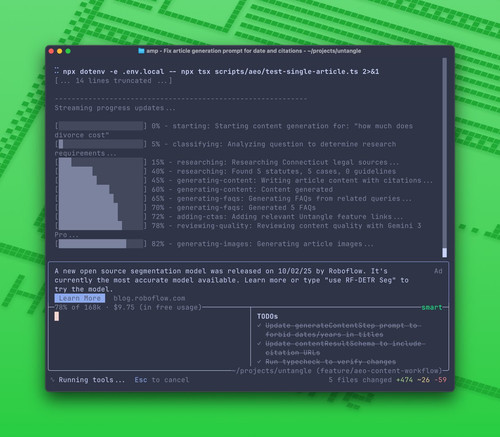The image size is (500, 437).
Task: Click the tool-running icon before the npx command
Action: coord(57,71)
